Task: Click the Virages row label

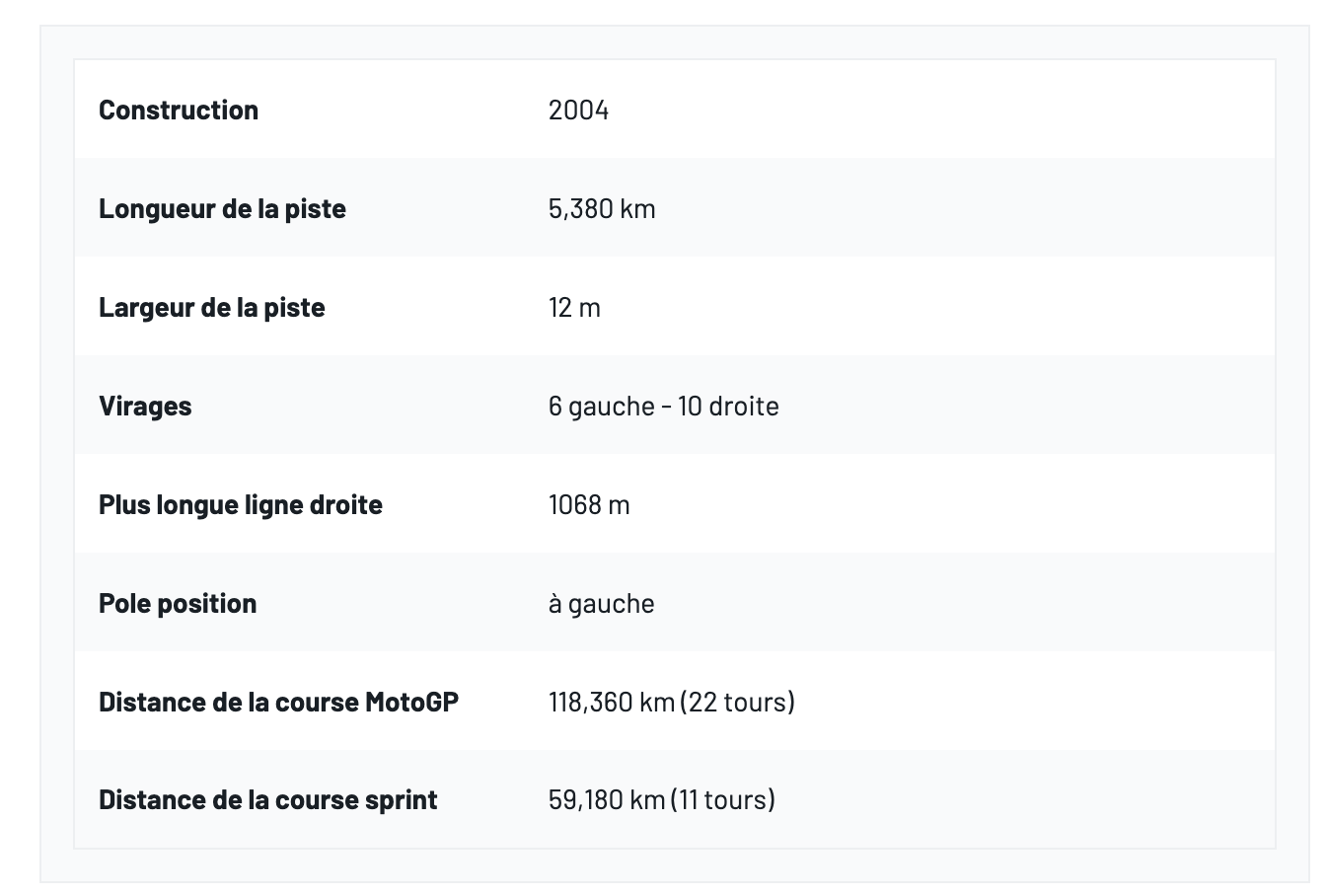Action: click(145, 406)
